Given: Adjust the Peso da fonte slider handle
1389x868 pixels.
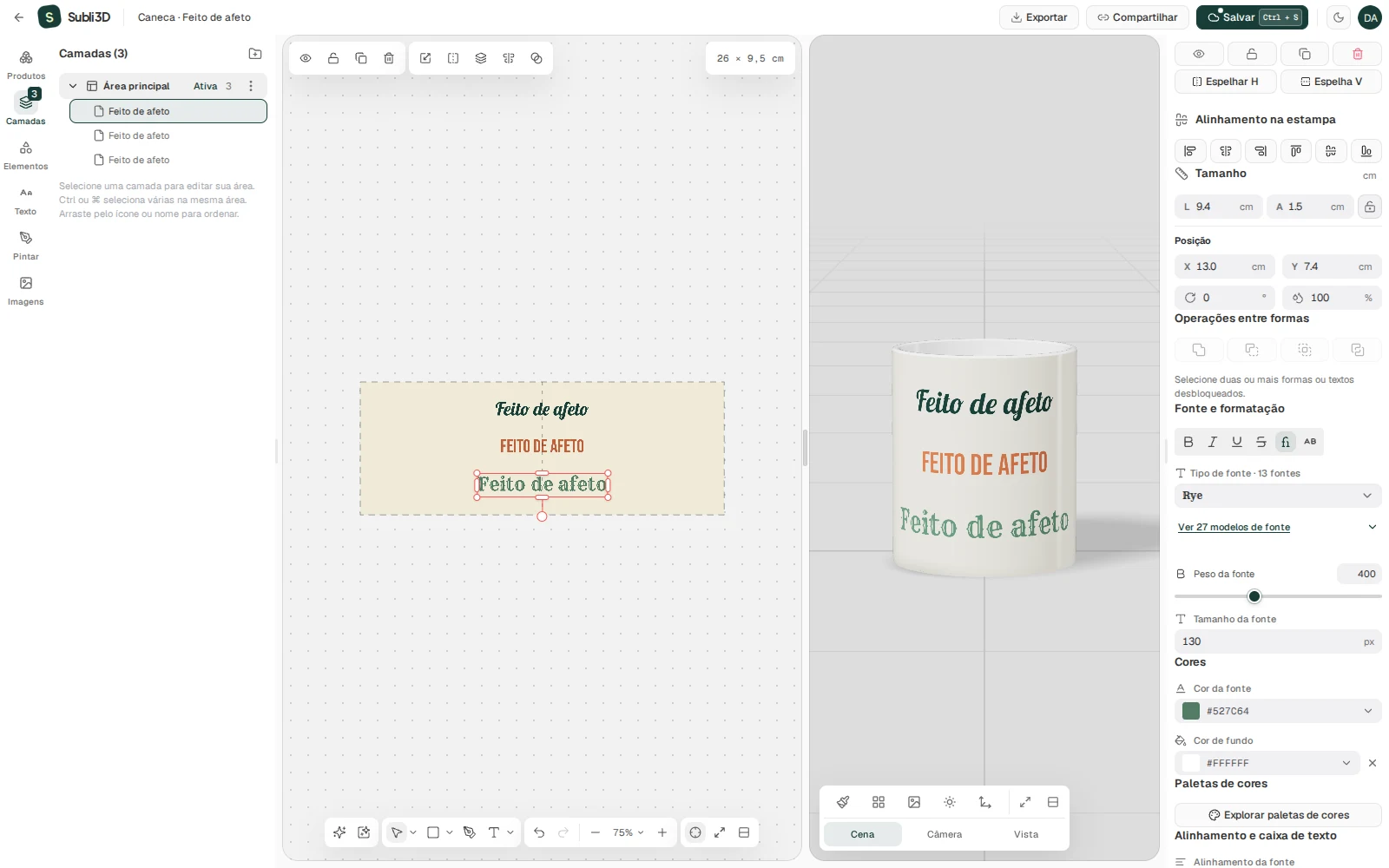Looking at the screenshot, I should coord(1254,596).
